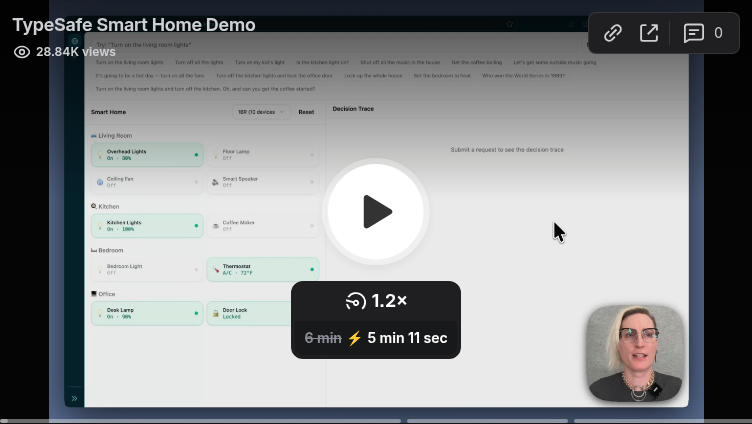Toggle the Thermostat device card
Screen dimensions: 752x424
point(263,269)
